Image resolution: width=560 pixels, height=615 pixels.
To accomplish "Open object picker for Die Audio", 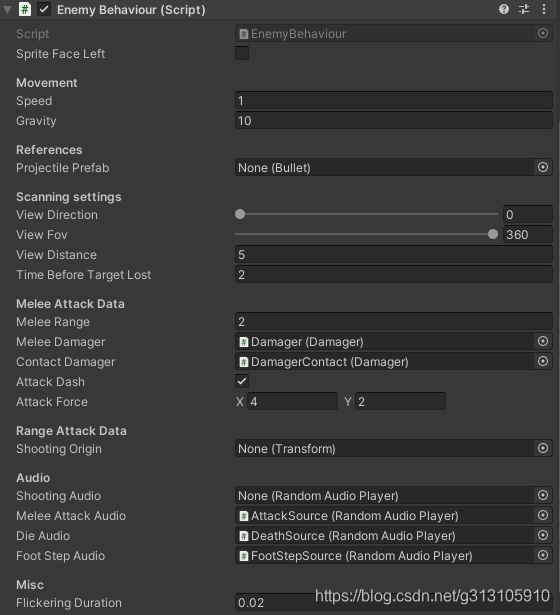I will 543,535.
